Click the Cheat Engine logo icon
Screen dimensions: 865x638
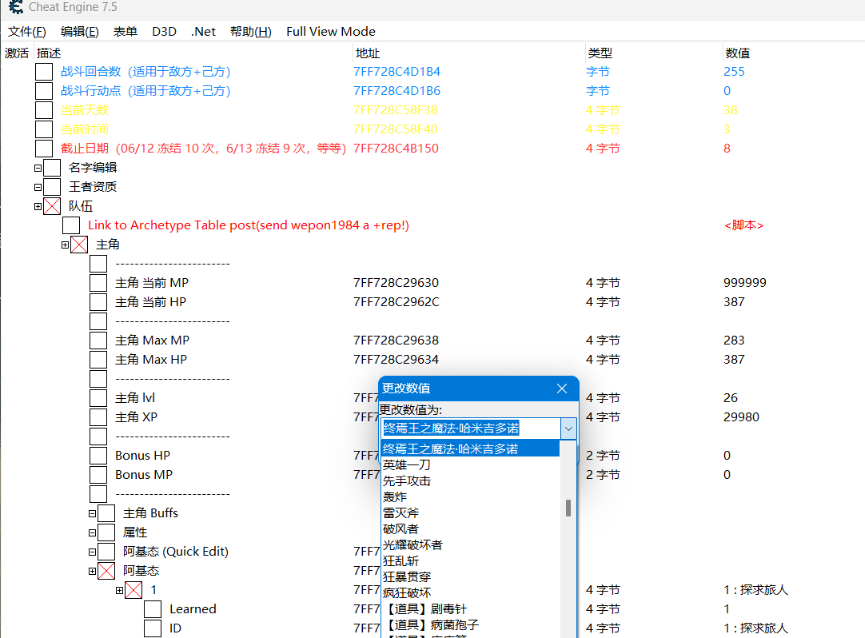click(15, 8)
